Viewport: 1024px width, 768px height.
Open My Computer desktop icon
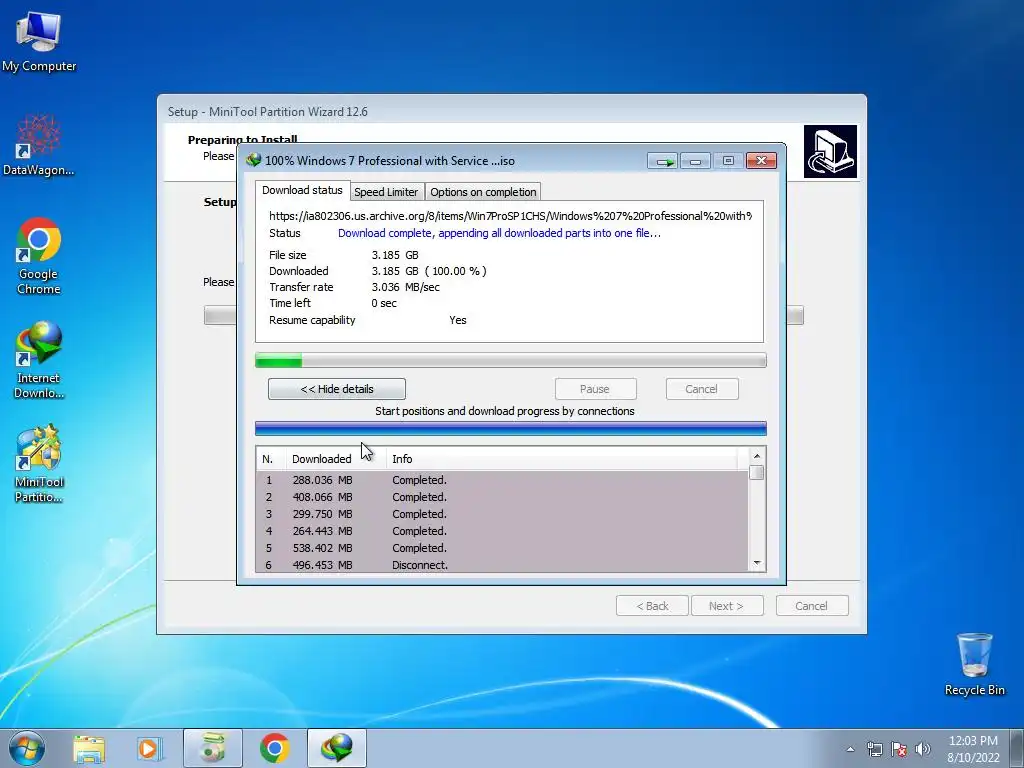click(39, 40)
